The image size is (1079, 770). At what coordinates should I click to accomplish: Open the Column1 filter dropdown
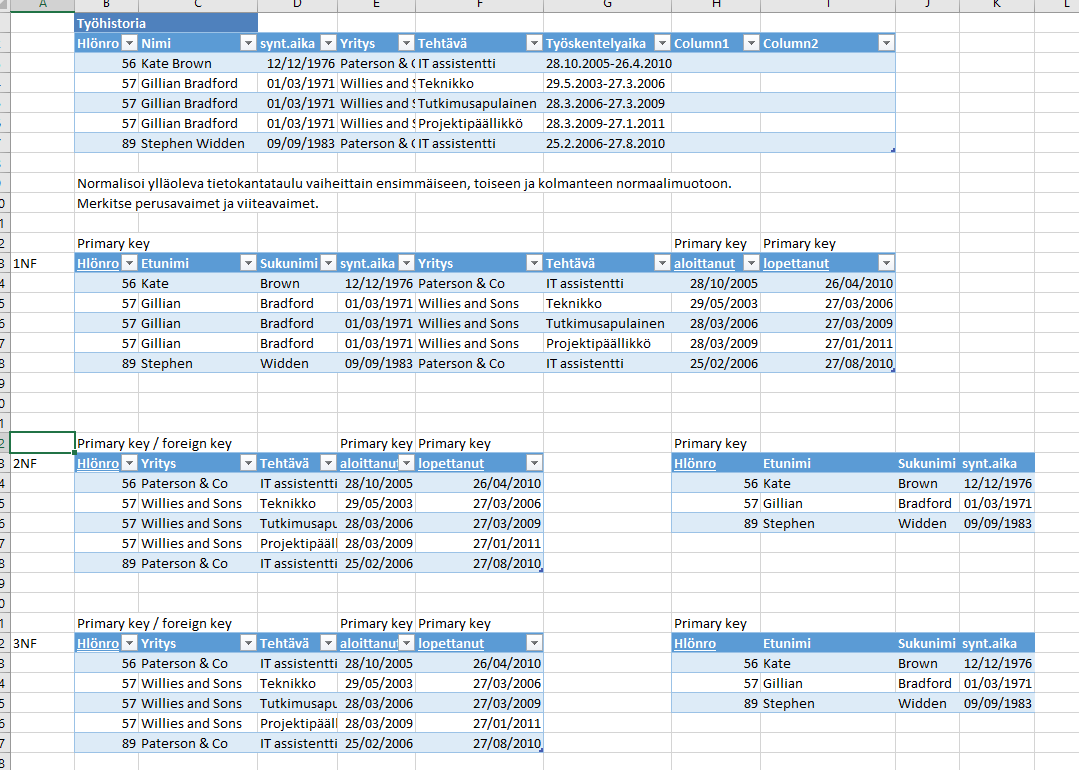pyautogui.click(x=750, y=43)
